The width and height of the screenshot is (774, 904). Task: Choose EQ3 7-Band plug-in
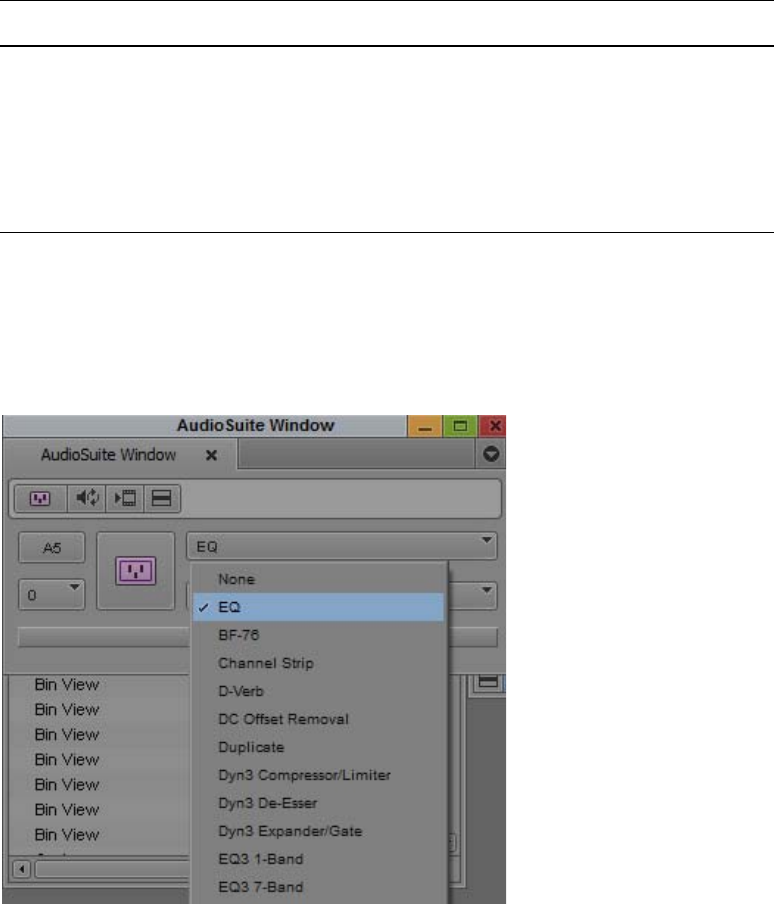pyautogui.click(x=318, y=887)
